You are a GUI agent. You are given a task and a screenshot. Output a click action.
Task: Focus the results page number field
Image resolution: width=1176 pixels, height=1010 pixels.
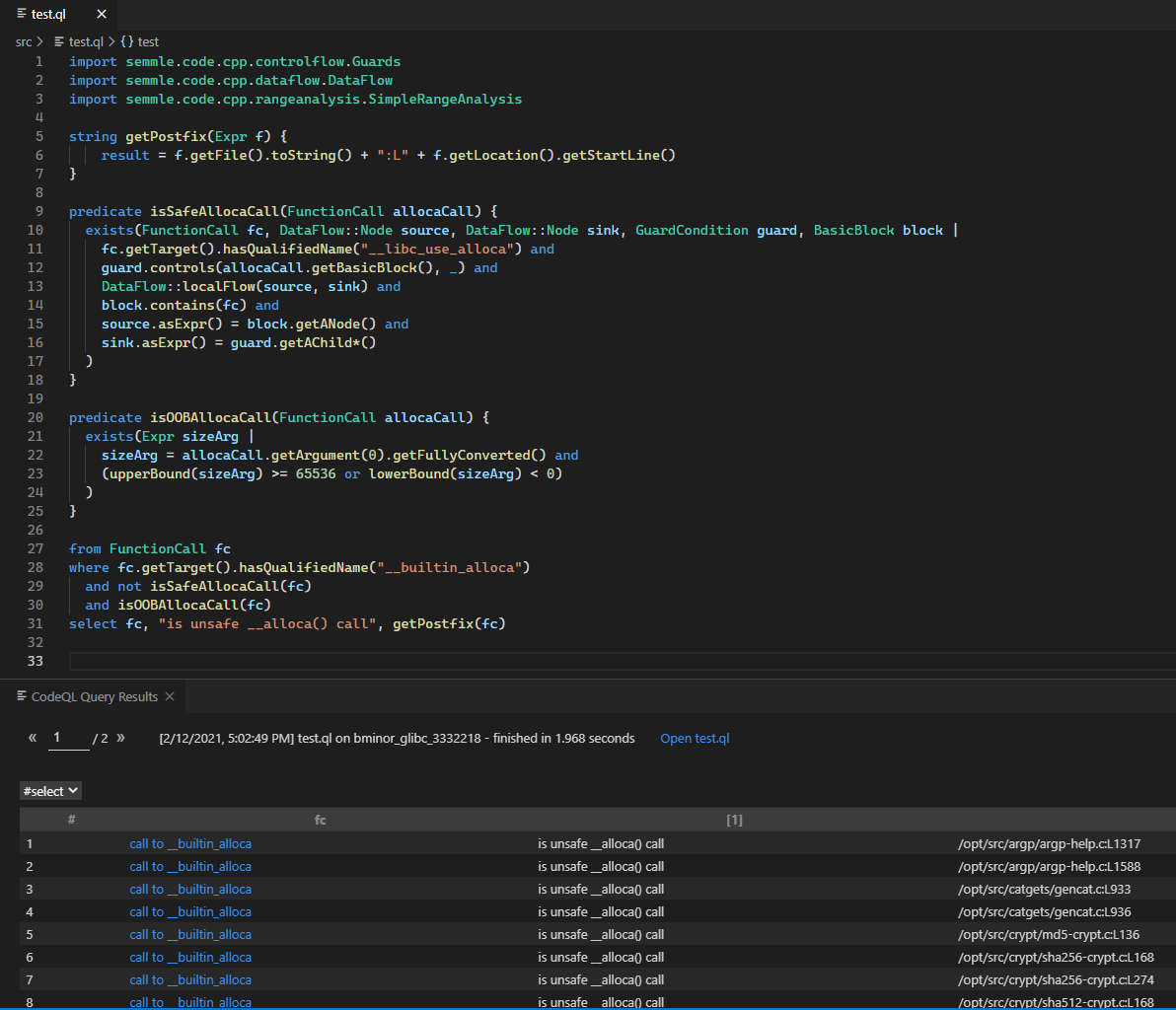[68, 738]
